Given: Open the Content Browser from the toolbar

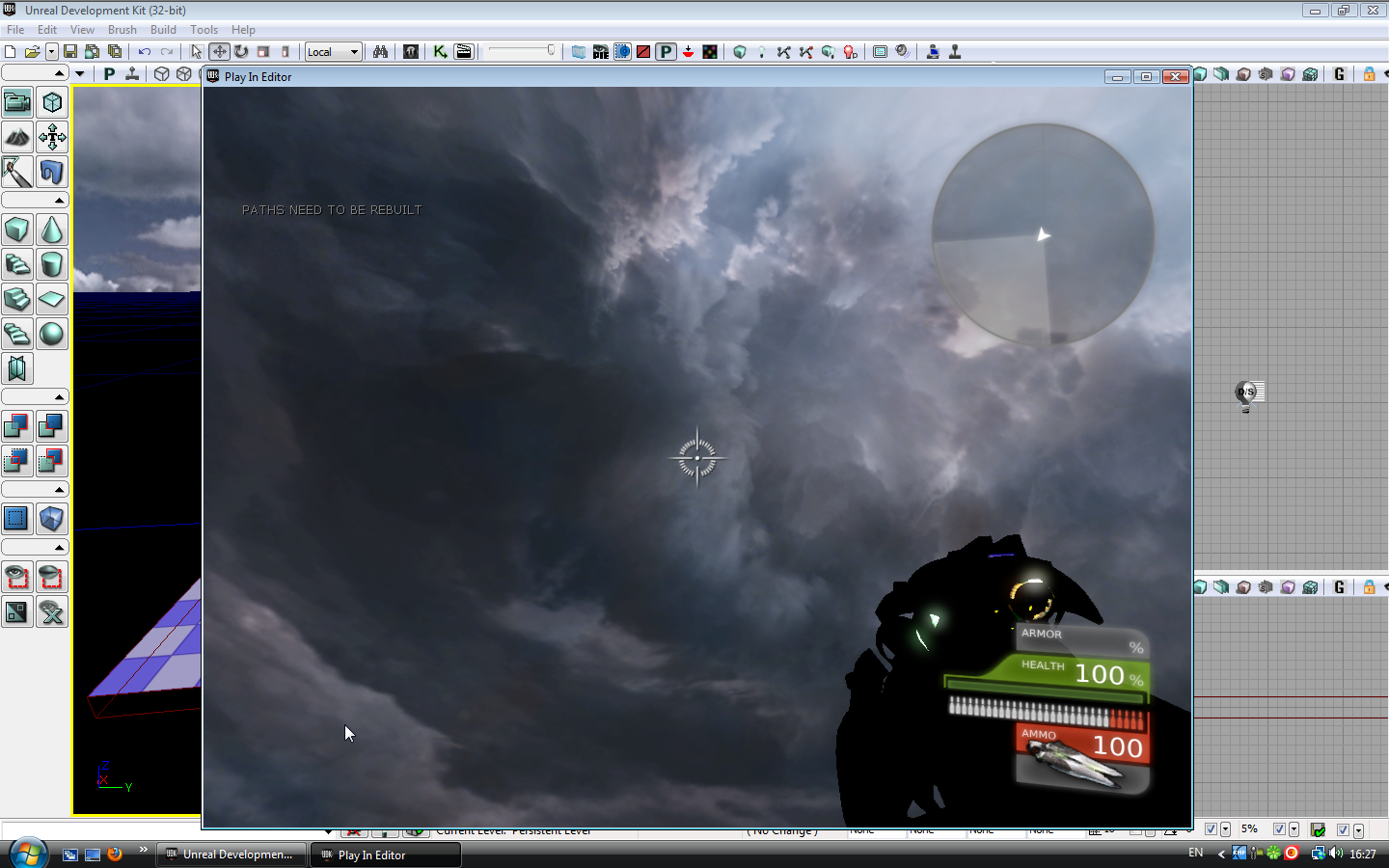Looking at the screenshot, I should [x=411, y=52].
